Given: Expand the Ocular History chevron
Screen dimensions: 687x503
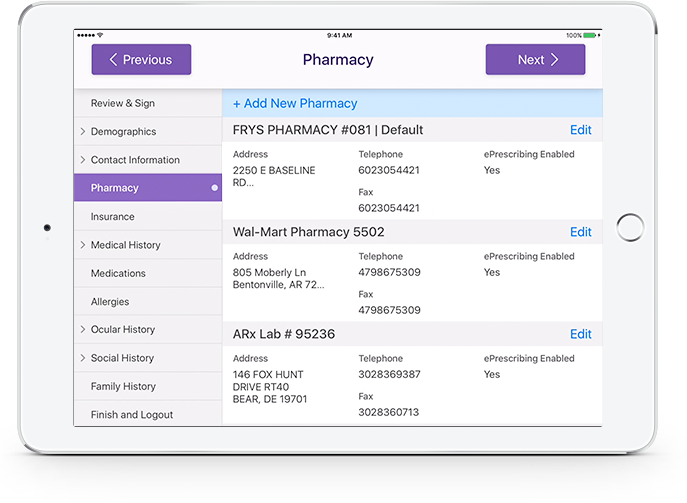Looking at the screenshot, I should [82, 329].
